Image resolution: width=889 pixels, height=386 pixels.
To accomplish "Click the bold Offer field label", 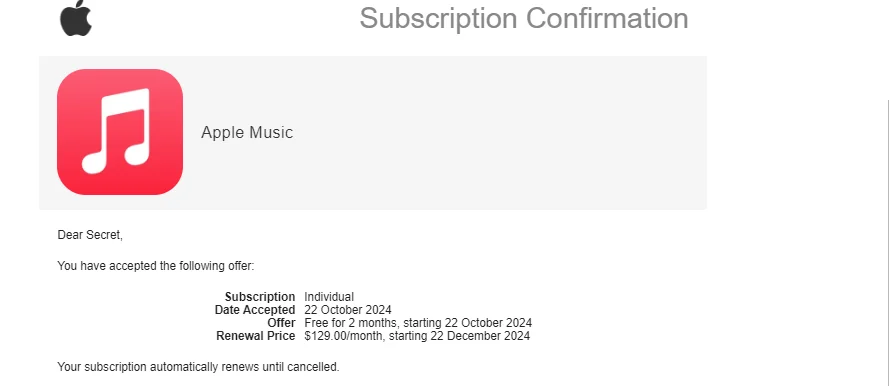I will [x=281, y=323].
